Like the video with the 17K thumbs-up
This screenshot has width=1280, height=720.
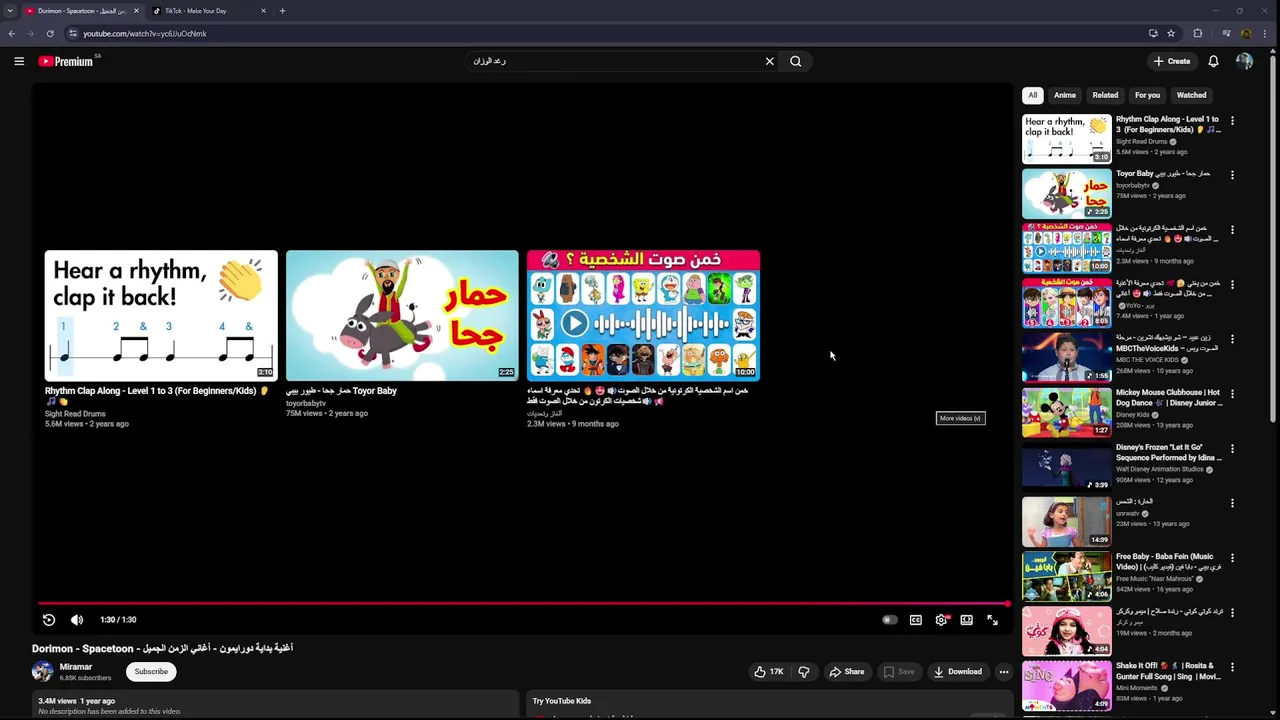pyautogui.click(x=768, y=672)
